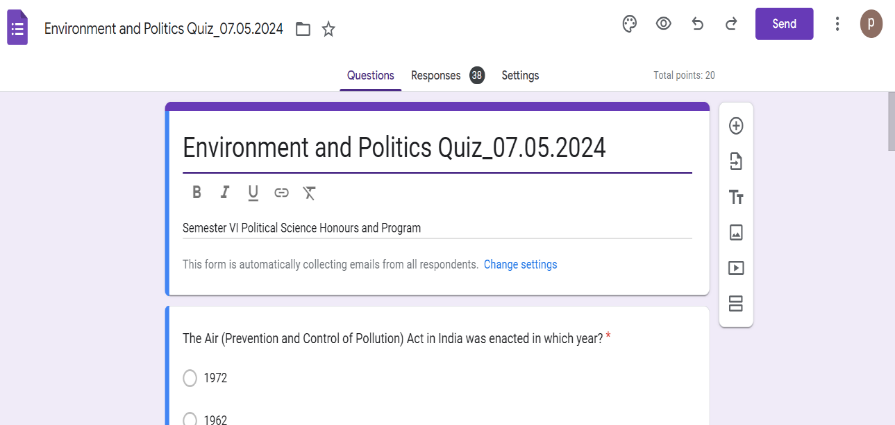Open the Customize theme palette

tap(629, 24)
